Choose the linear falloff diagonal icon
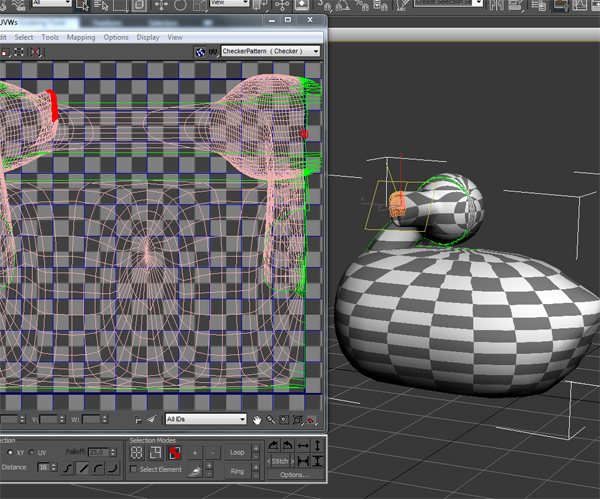Viewport: 600px width, 499px height. click(83, 468)
